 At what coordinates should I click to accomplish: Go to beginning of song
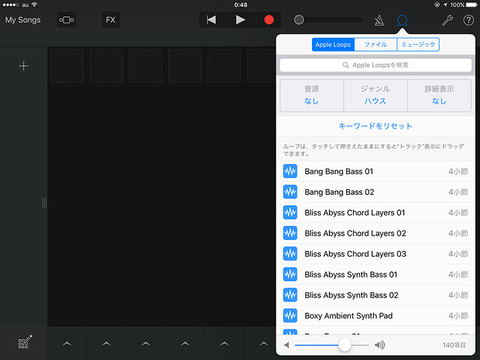coord(211,20)
